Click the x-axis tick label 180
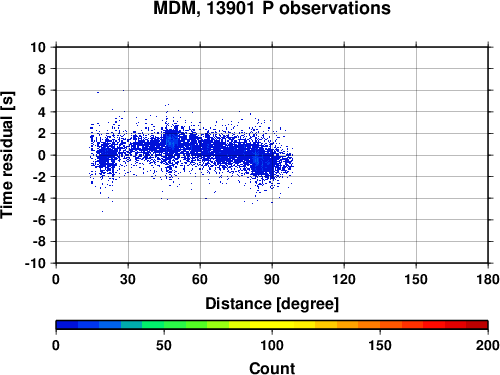 (488, 279)
